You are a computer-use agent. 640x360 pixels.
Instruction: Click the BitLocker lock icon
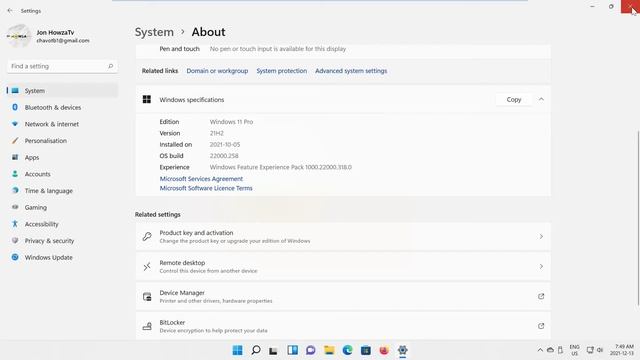(147, 326)
